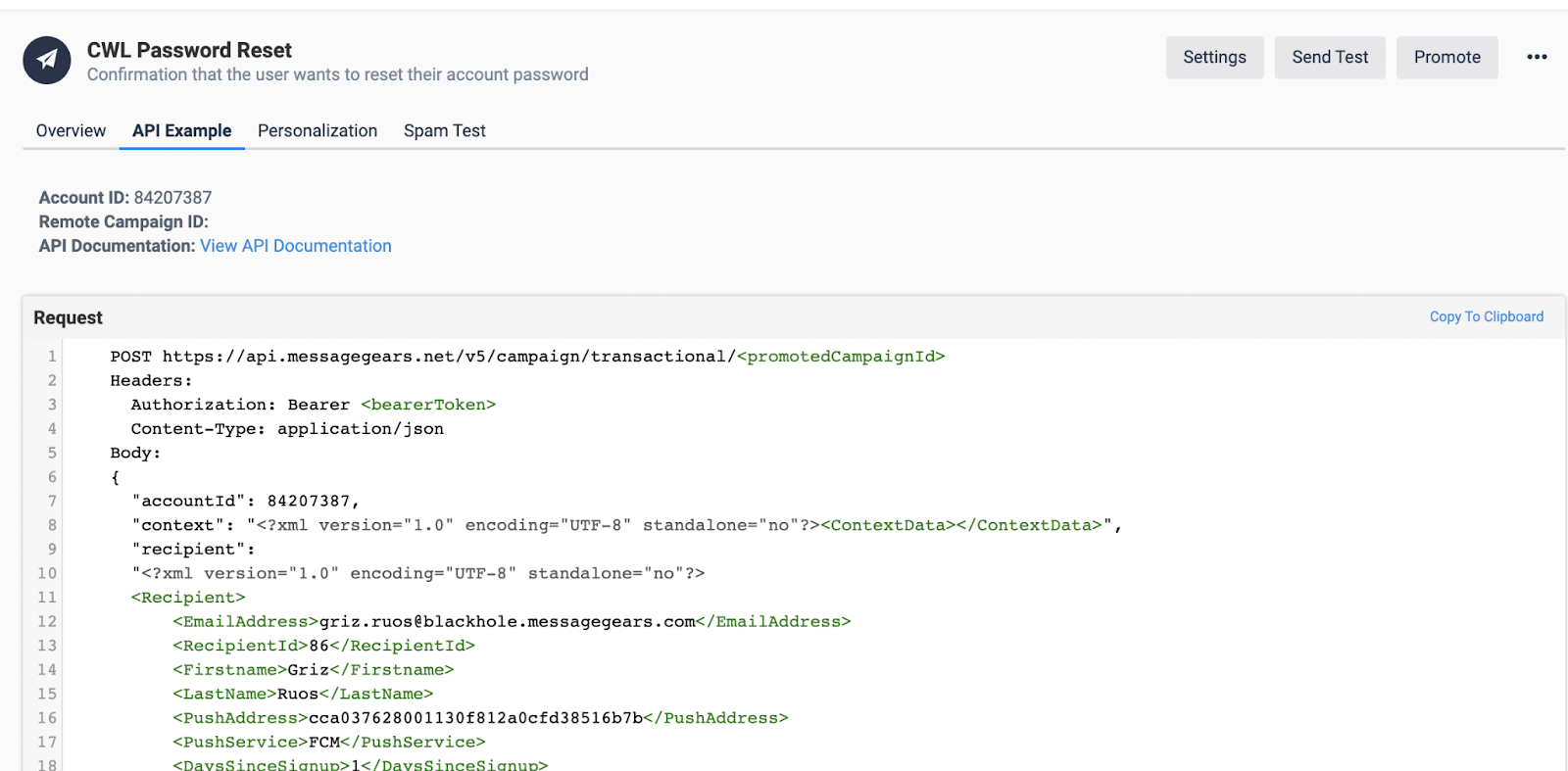The image size is (1568, 771).
Task: Open the Personalization tab
Action: 318,130
